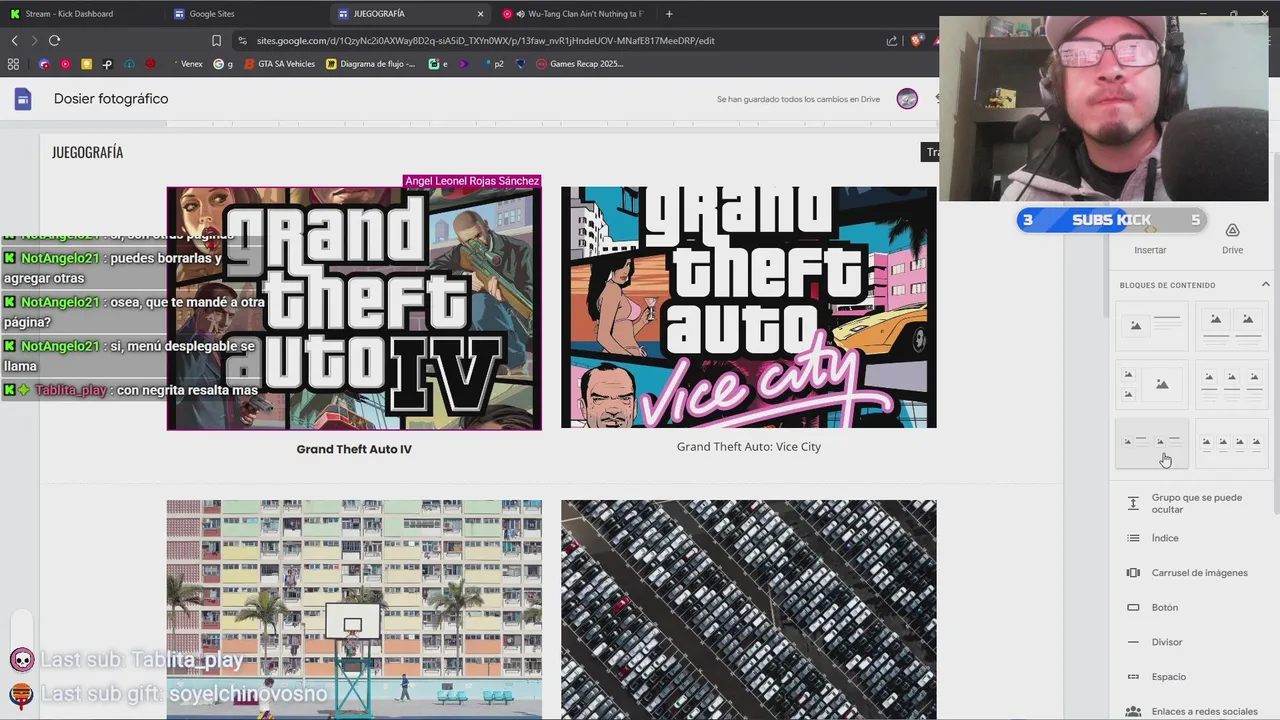Go back with the browser arrow

click(14, 41)
